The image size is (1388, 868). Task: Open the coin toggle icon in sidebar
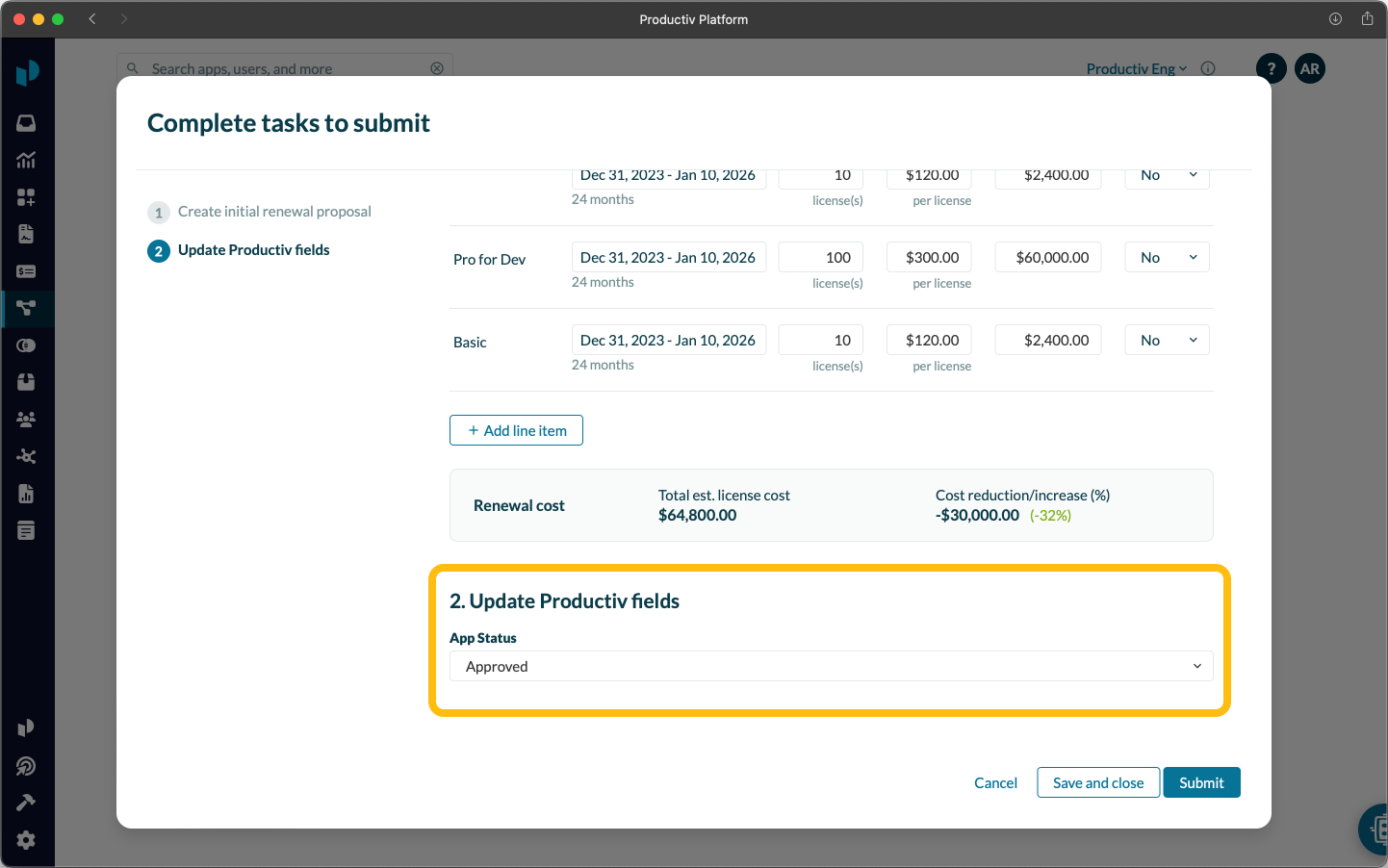click(26, 345)
